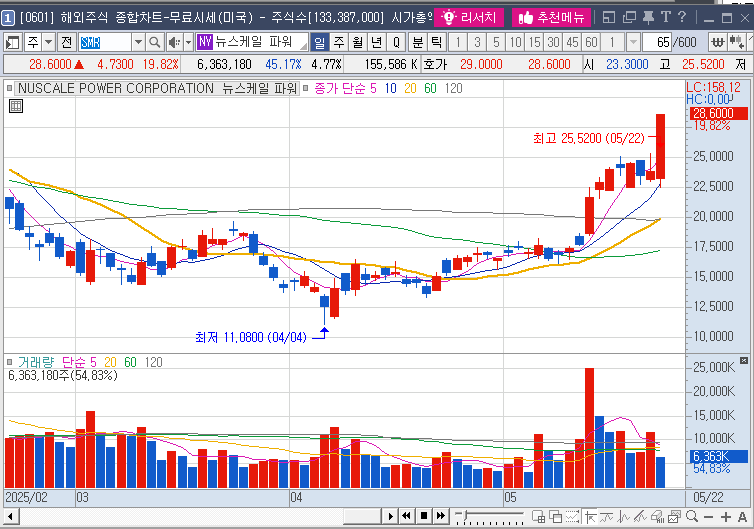Select the 주 weekly period

pyautogui.click(x=339, y=42)
